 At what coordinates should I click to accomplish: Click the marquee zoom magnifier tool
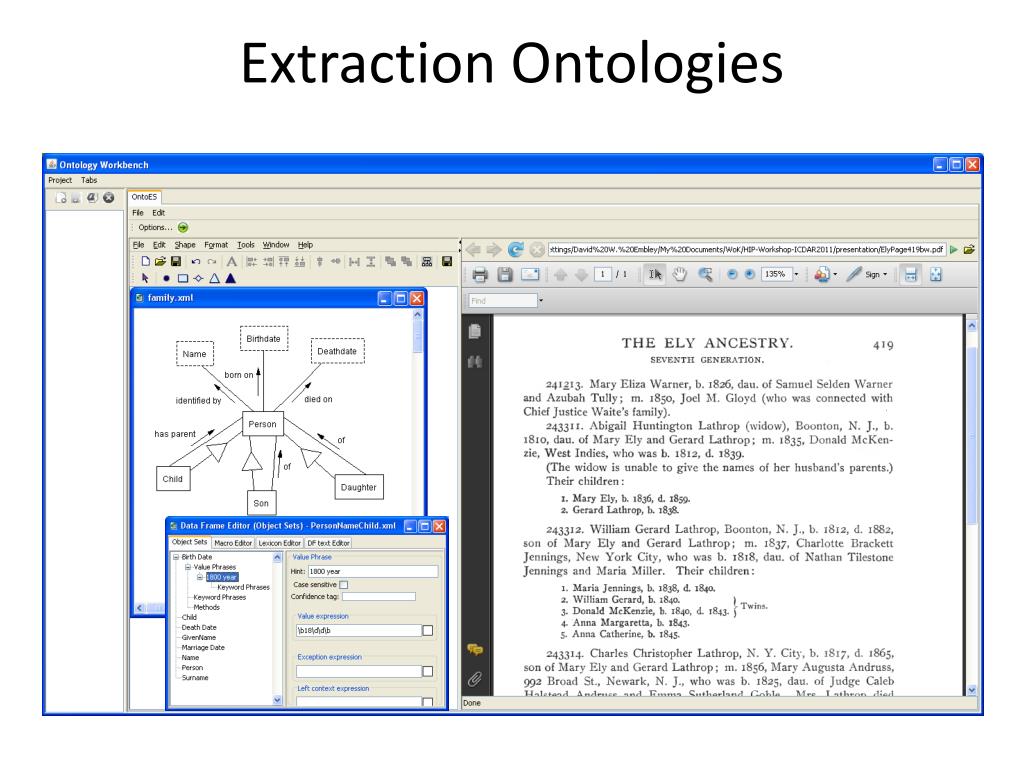point(705,274)
